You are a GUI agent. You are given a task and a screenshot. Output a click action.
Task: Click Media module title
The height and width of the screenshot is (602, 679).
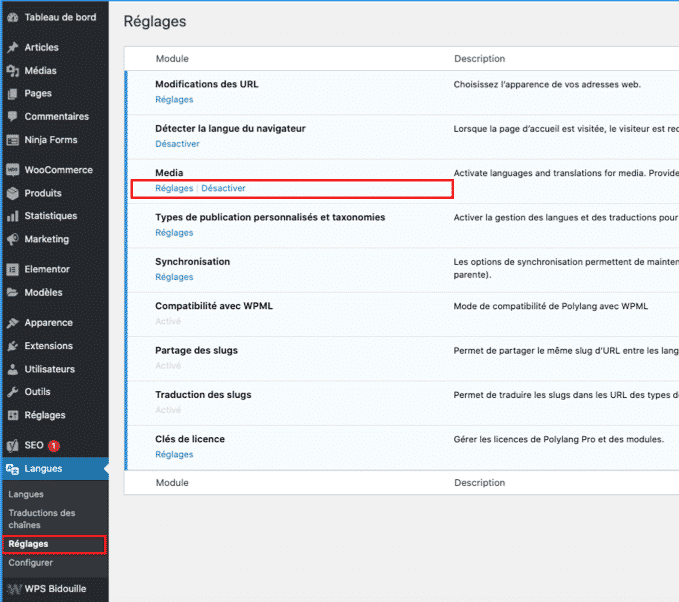point(169,173)
